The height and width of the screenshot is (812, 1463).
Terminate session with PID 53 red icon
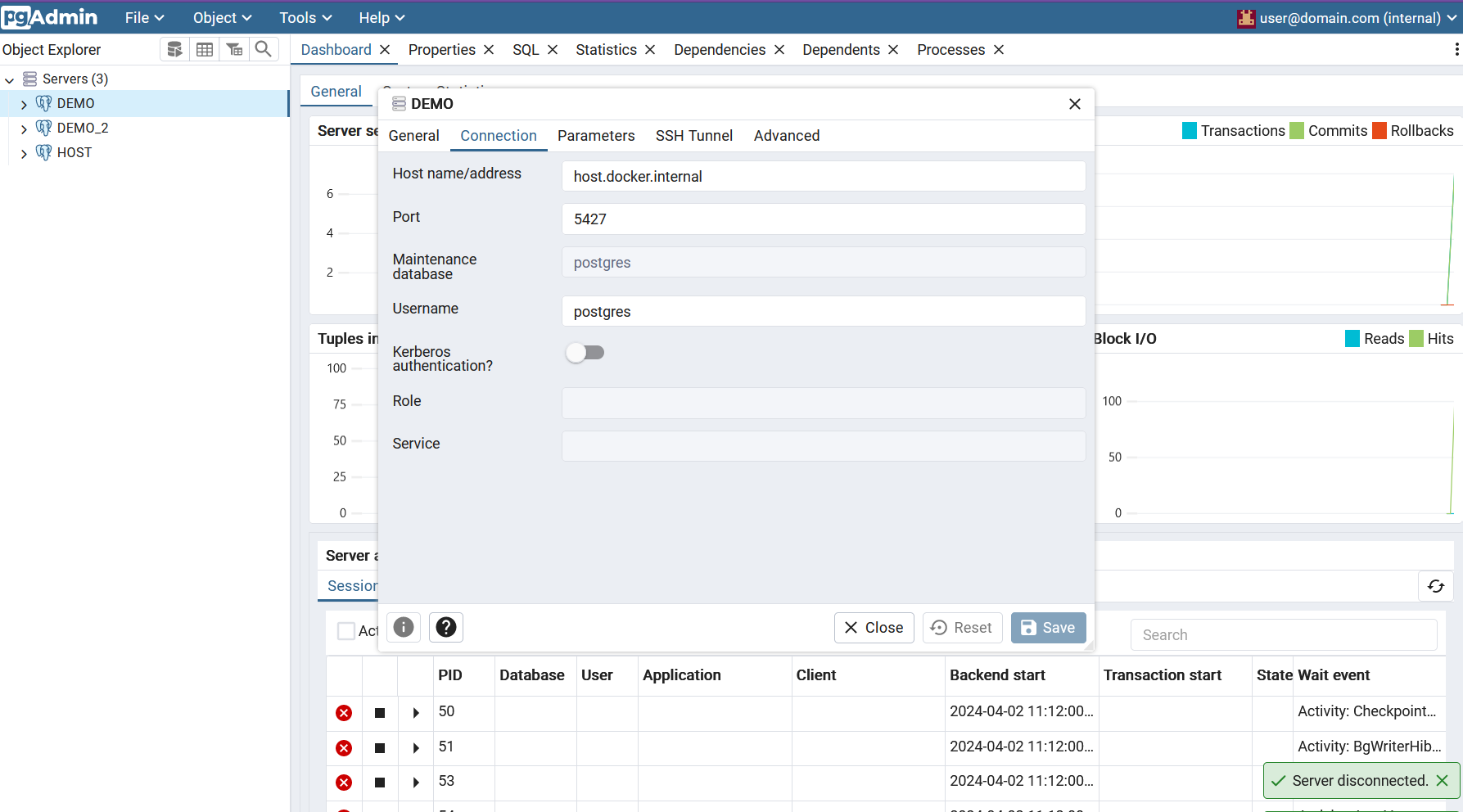coord(344,783)
